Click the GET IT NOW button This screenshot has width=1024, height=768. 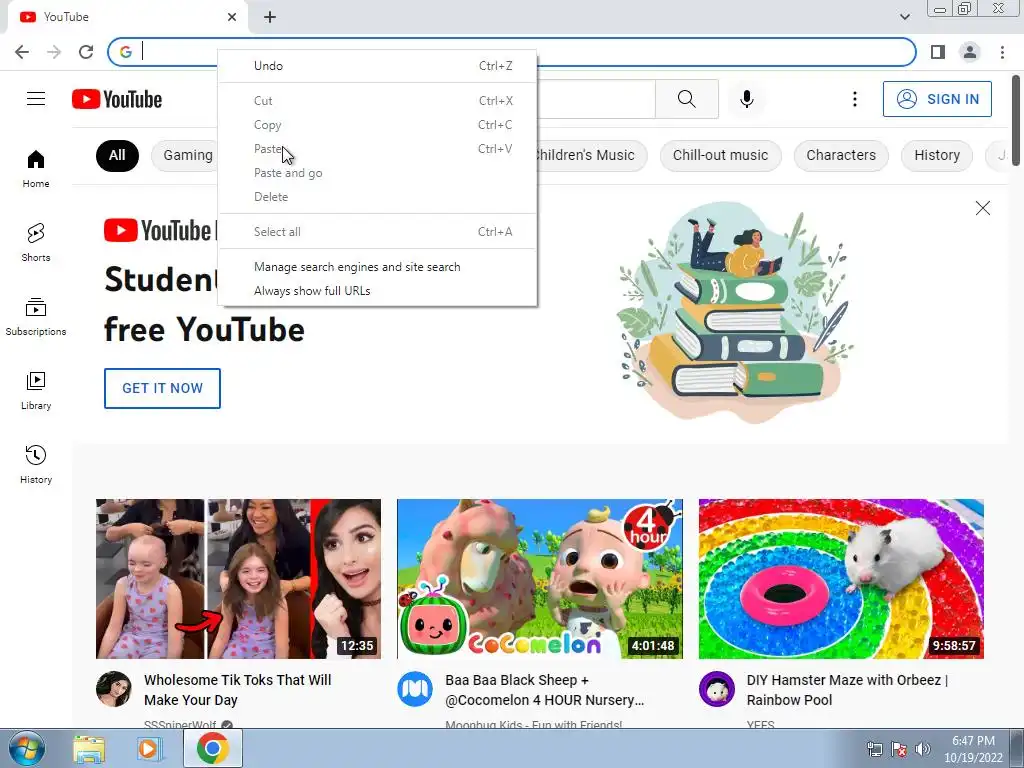pyautogui.click(x=163, y=389)
